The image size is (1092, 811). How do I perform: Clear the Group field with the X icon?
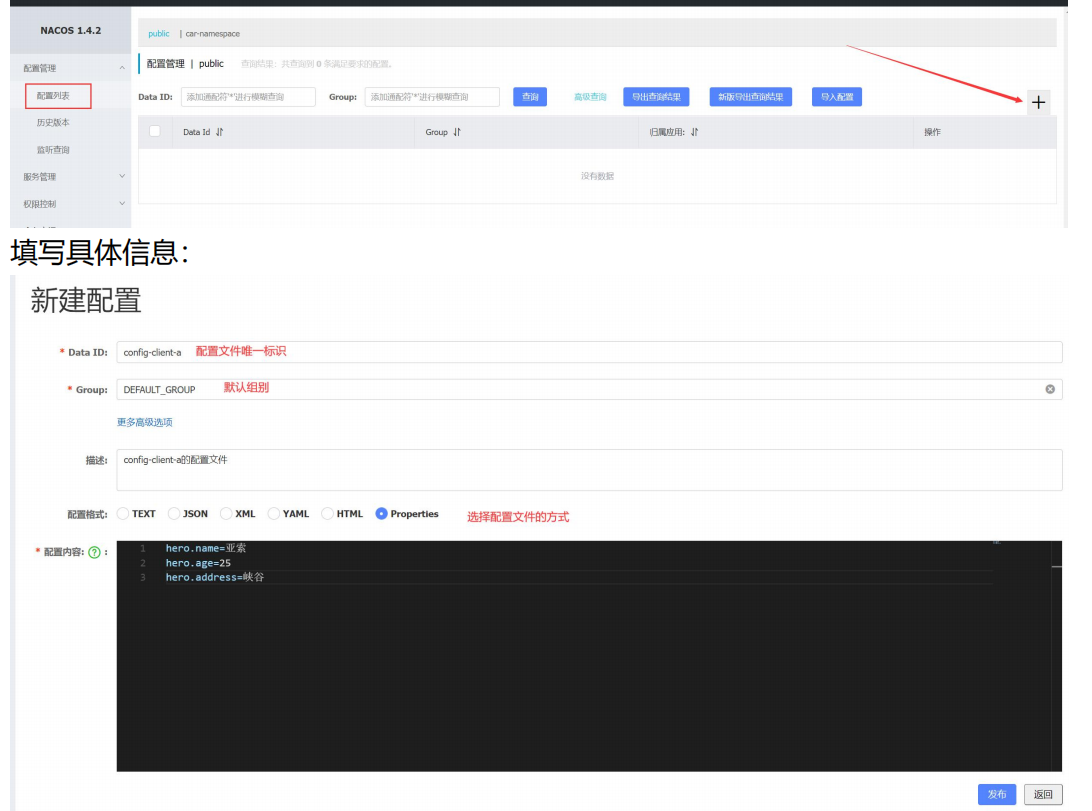coord(1050,389)
